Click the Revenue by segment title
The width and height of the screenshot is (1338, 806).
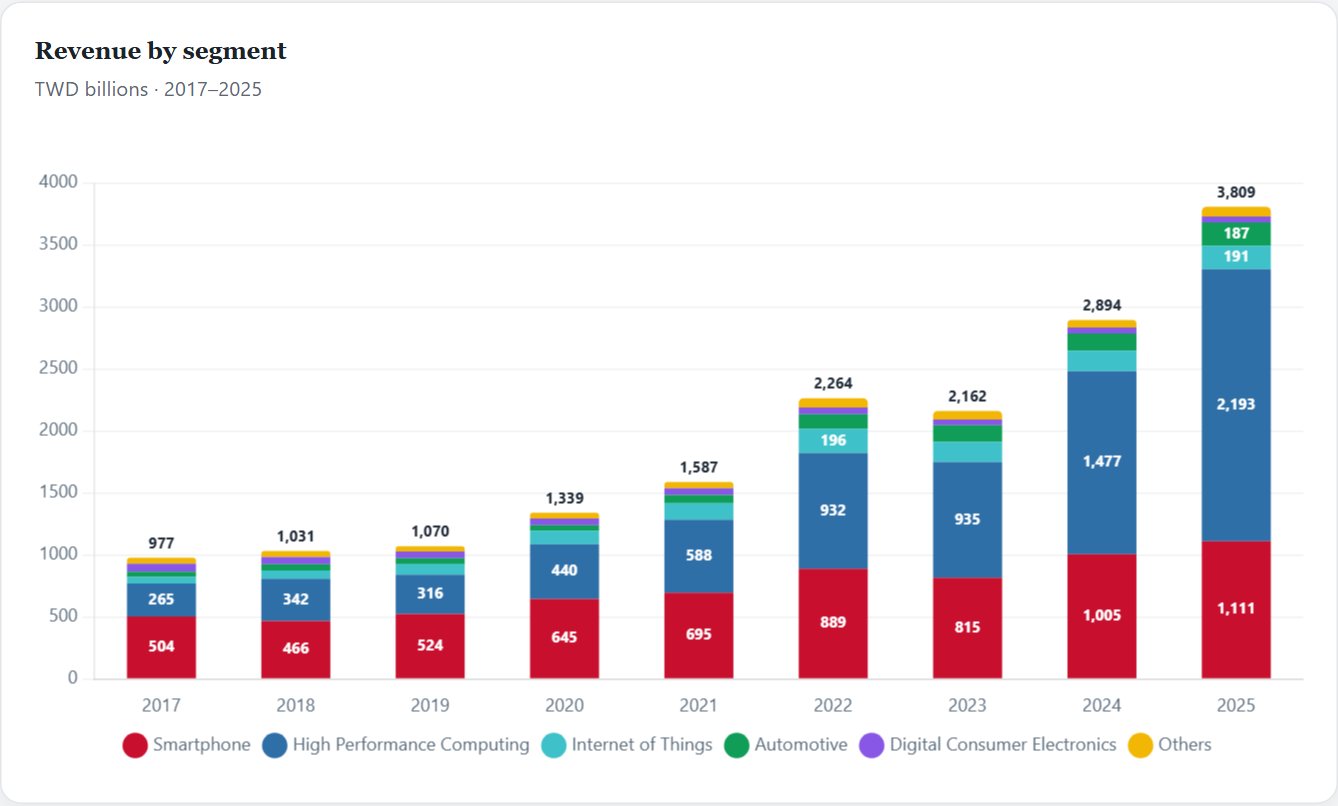(x=161, y=51)
